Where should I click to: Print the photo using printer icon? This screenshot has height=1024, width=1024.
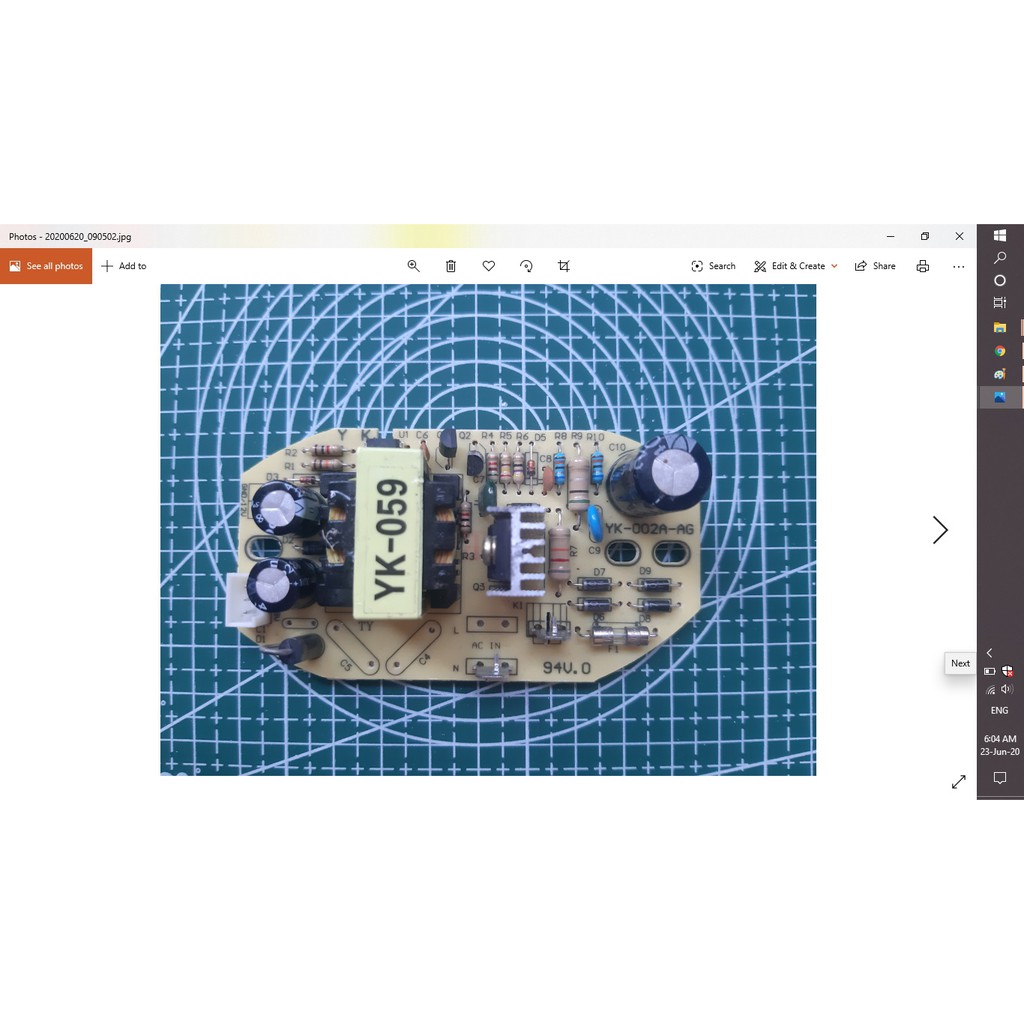922,266
